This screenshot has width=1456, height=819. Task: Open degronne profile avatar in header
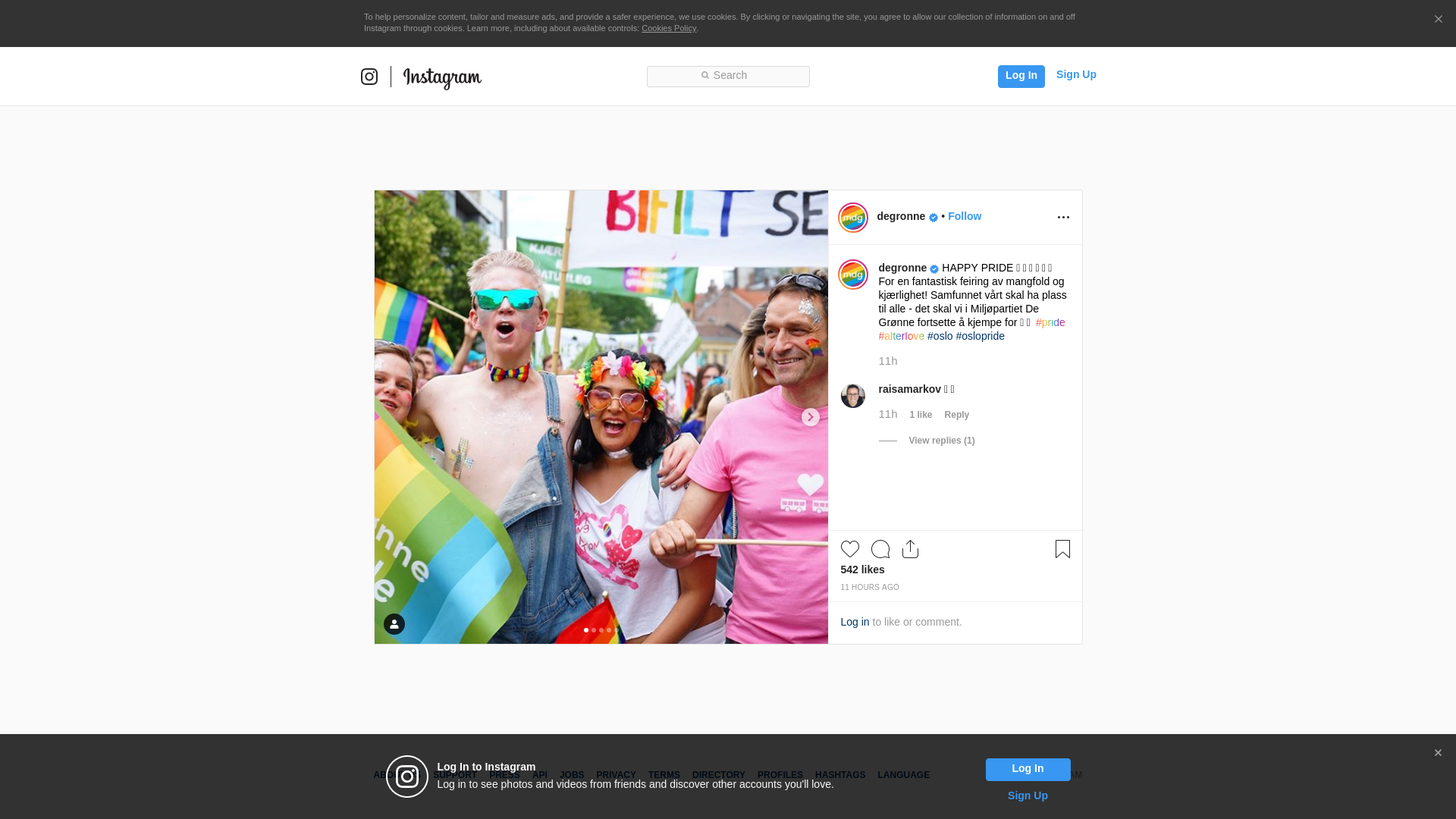853,218
